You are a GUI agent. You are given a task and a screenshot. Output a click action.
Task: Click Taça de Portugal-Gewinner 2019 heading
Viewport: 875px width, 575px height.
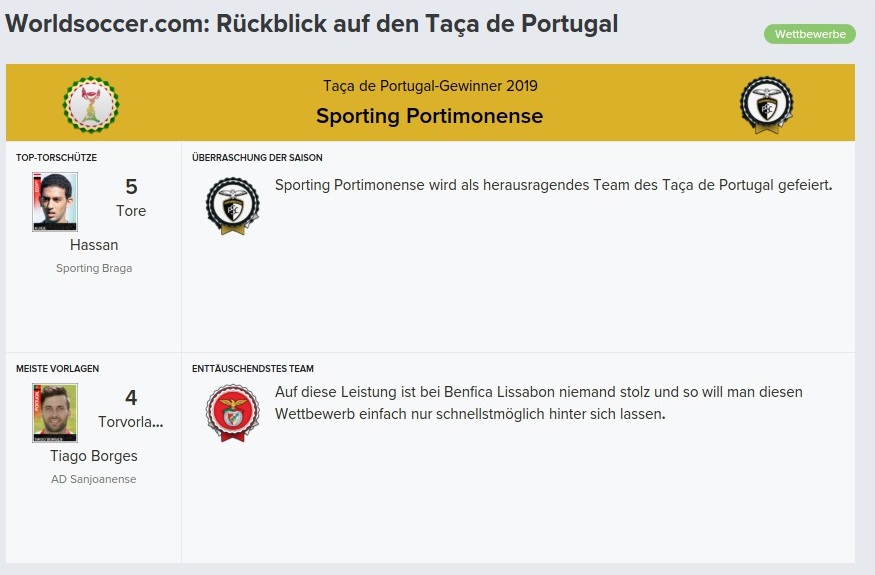point(430,85)
